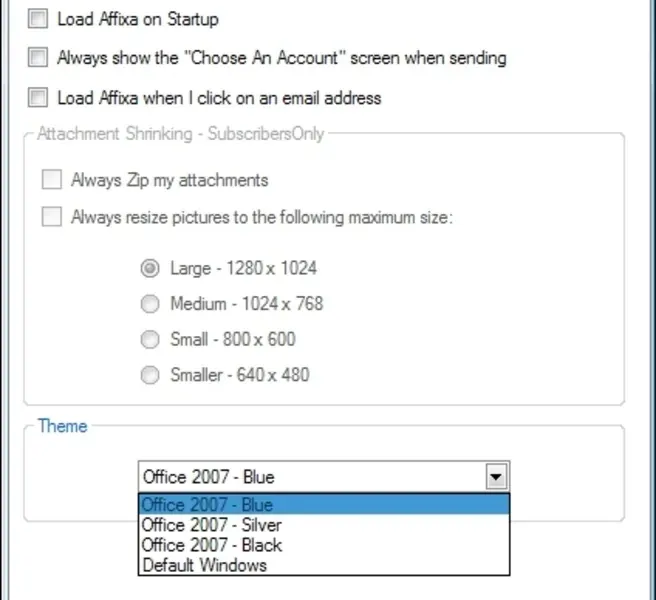
Task: Select the Smaller - 640 x 480 radio button
Action: [x=150, y=376]
